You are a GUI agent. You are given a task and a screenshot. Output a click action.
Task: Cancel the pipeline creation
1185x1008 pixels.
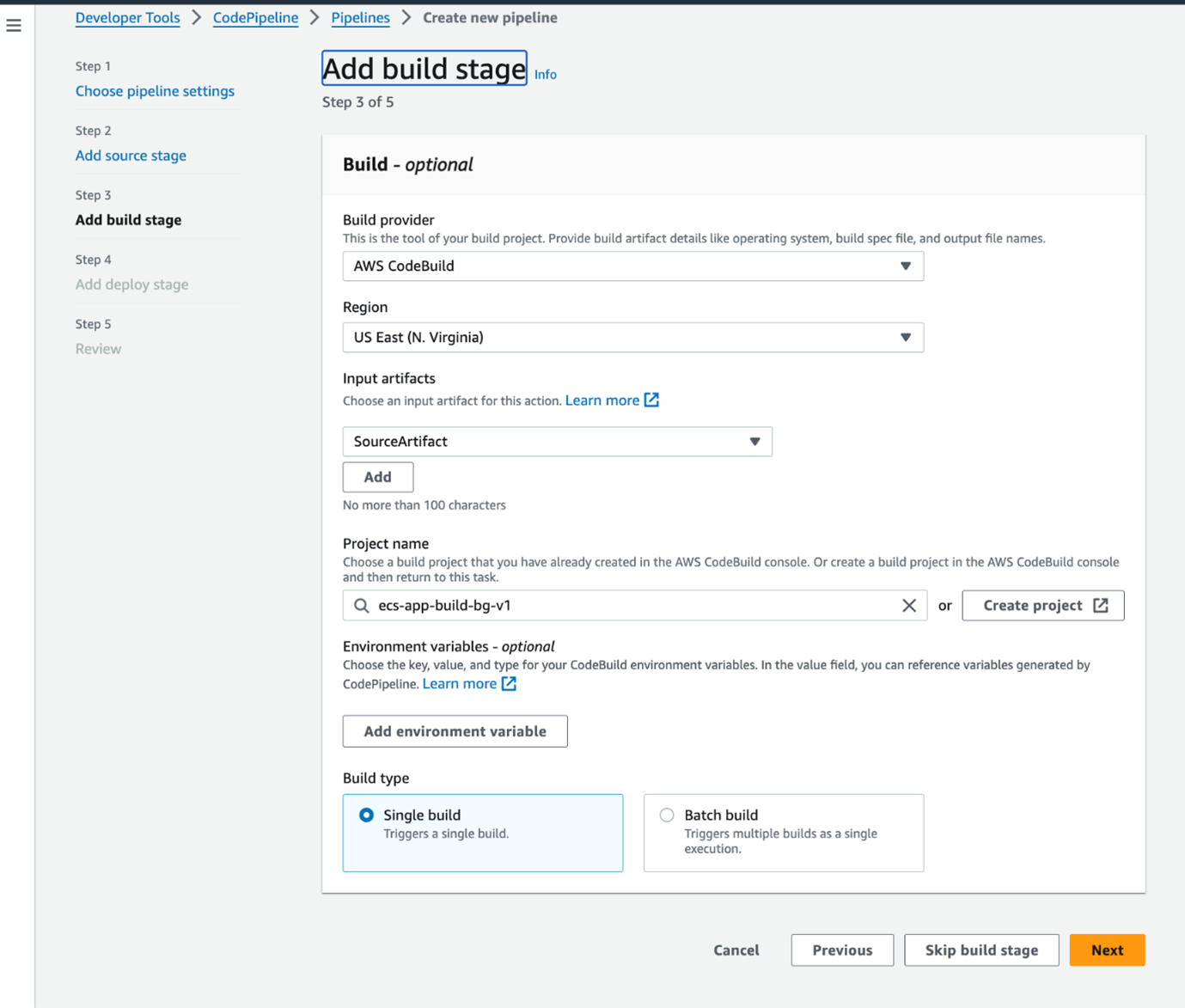[736, 950]
